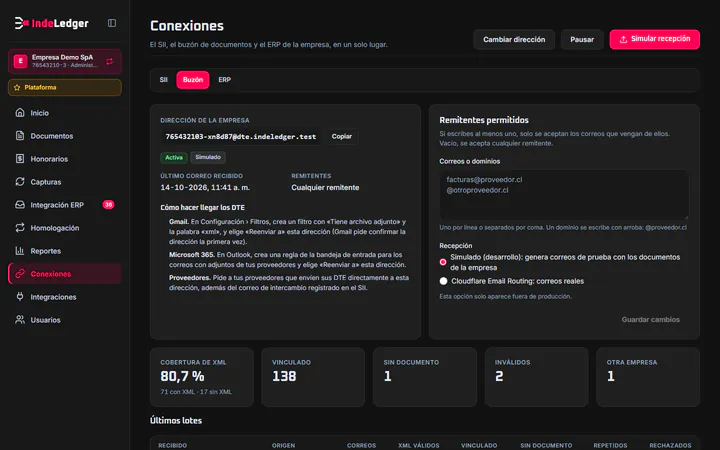The width and height of the screenshot is (720, 450).
Task: Open Usuarios in the sidebar
Action: [x=65, y=320]
